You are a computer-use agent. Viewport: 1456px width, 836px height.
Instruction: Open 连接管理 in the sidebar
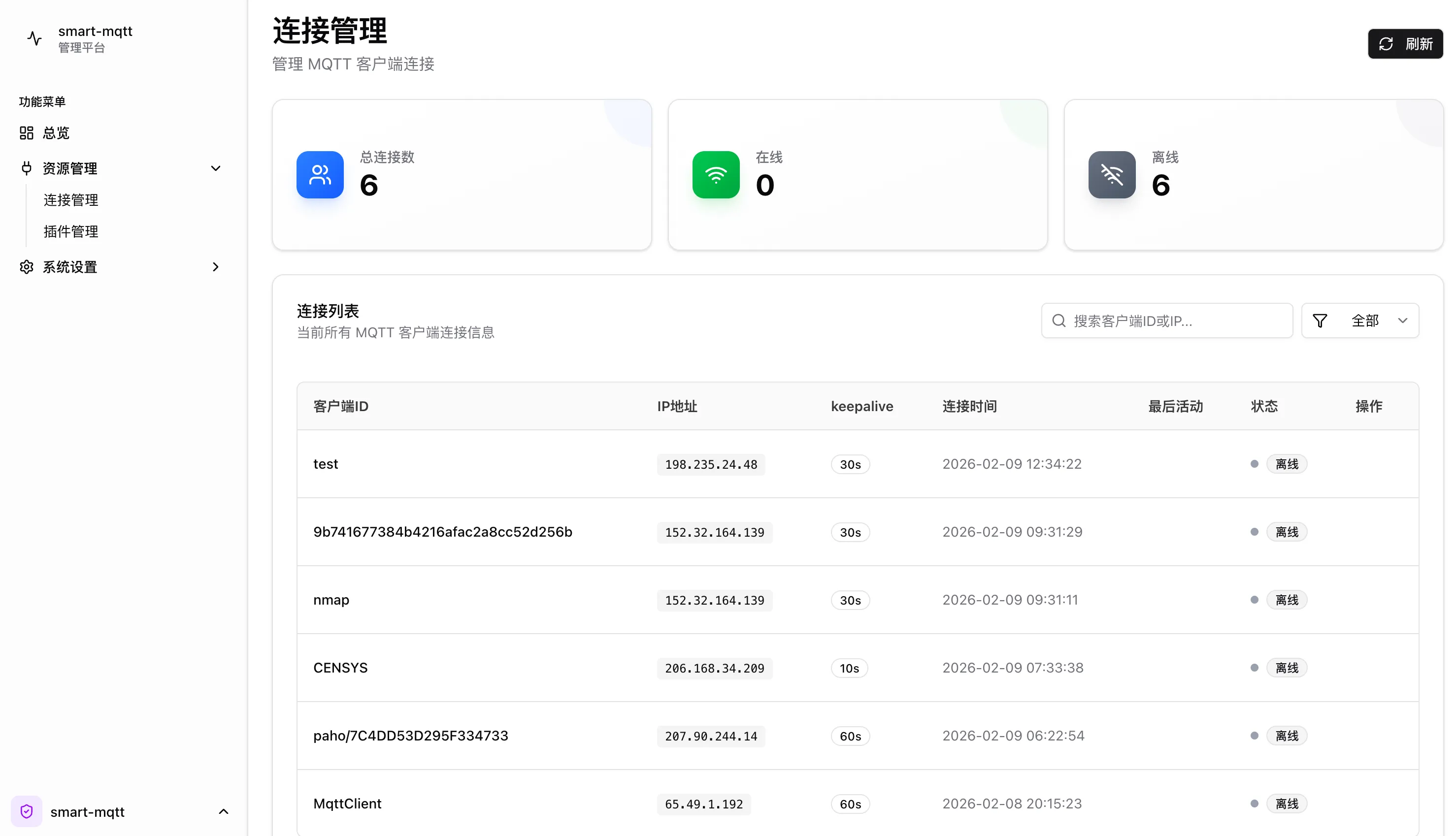click(x=71, y=200)
